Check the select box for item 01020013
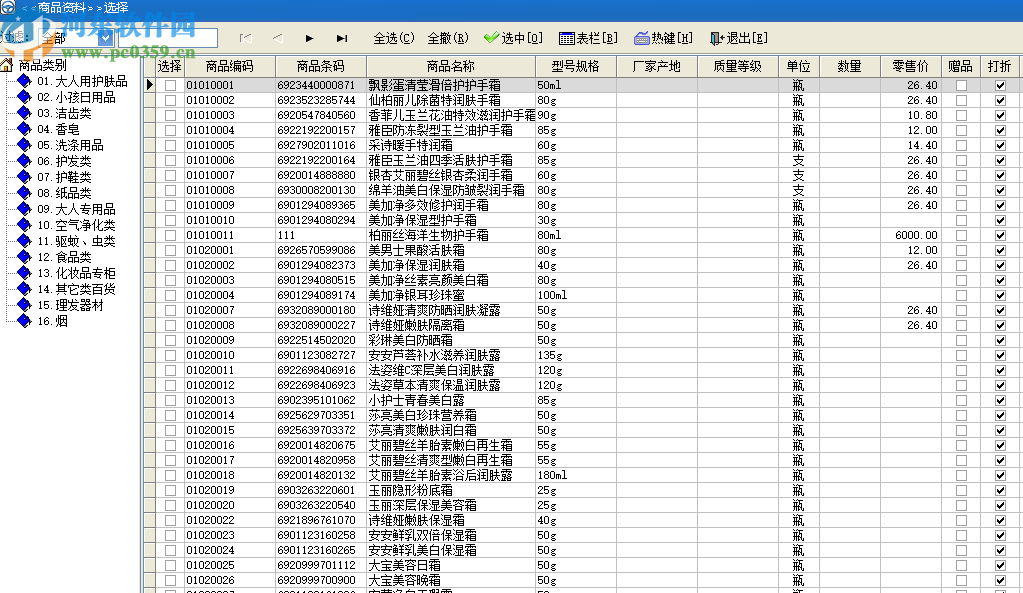1023x593 pixels. [x=170, y=401]
